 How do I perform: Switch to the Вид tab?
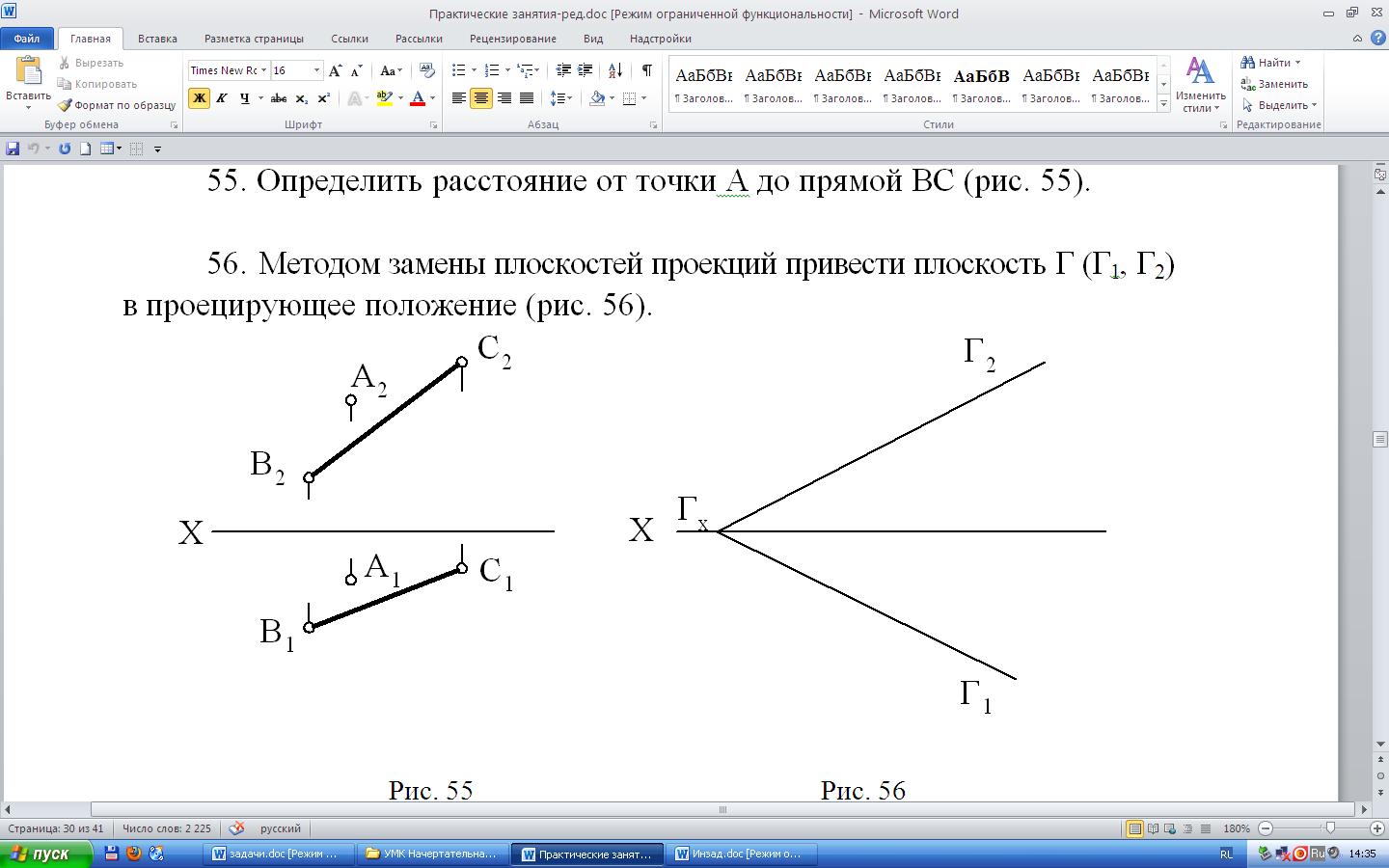point(593,39)
